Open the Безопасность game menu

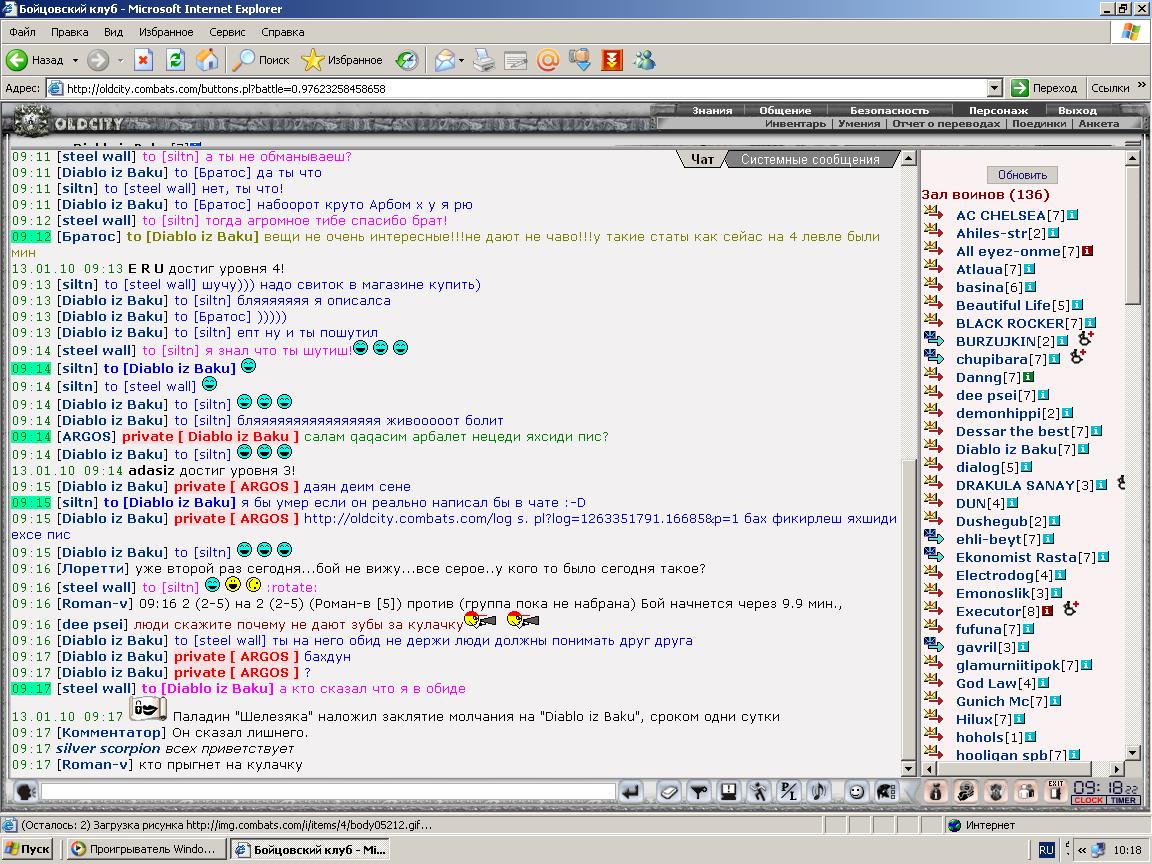(x=889, y=110)
